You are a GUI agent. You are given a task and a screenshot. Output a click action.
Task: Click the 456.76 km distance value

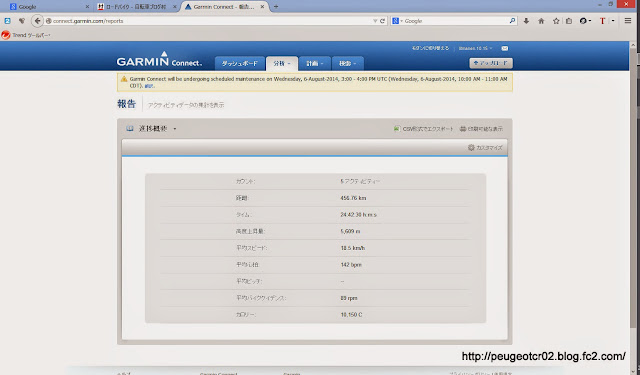tap(353, 198)
